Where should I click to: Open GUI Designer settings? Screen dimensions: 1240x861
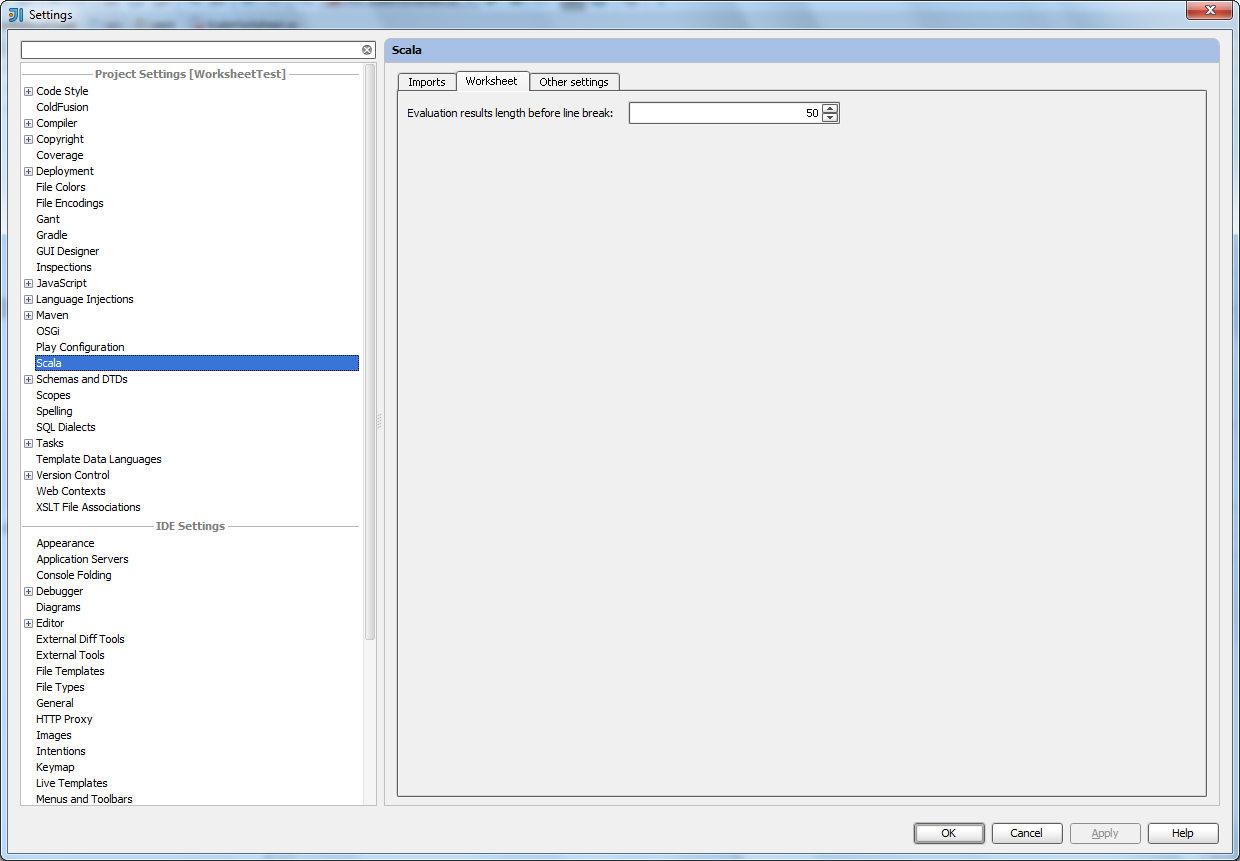tap(68, 251)
